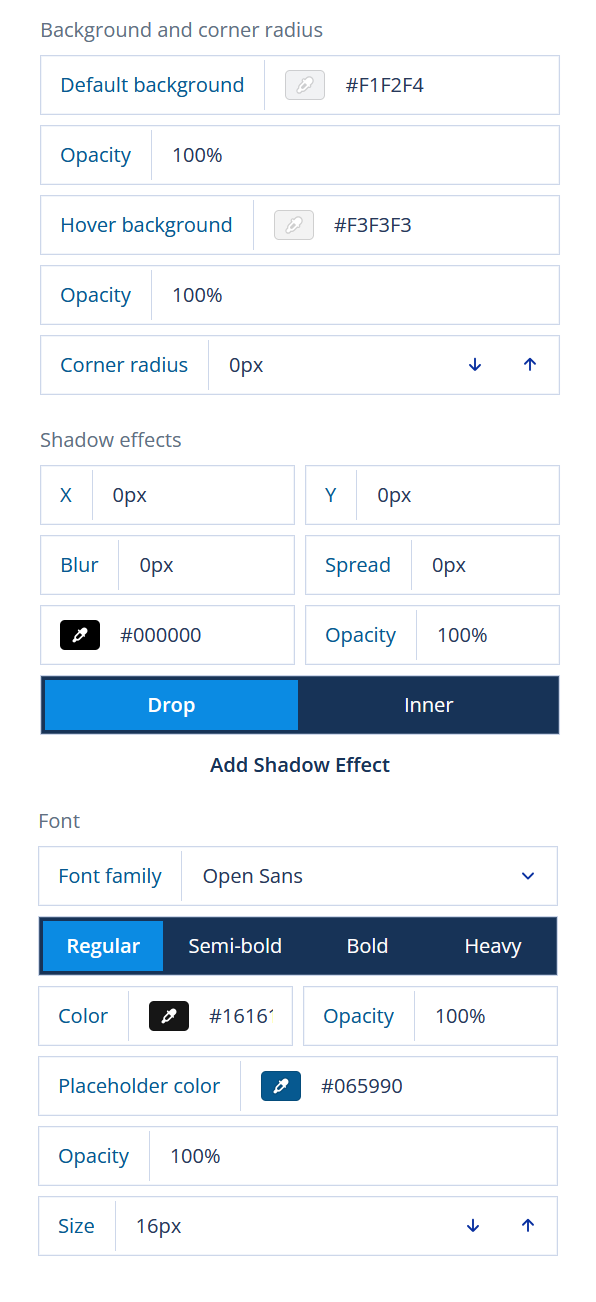Expand the Font family dropdown chevron
The image size is (596, 1302).
click(528, 876)
